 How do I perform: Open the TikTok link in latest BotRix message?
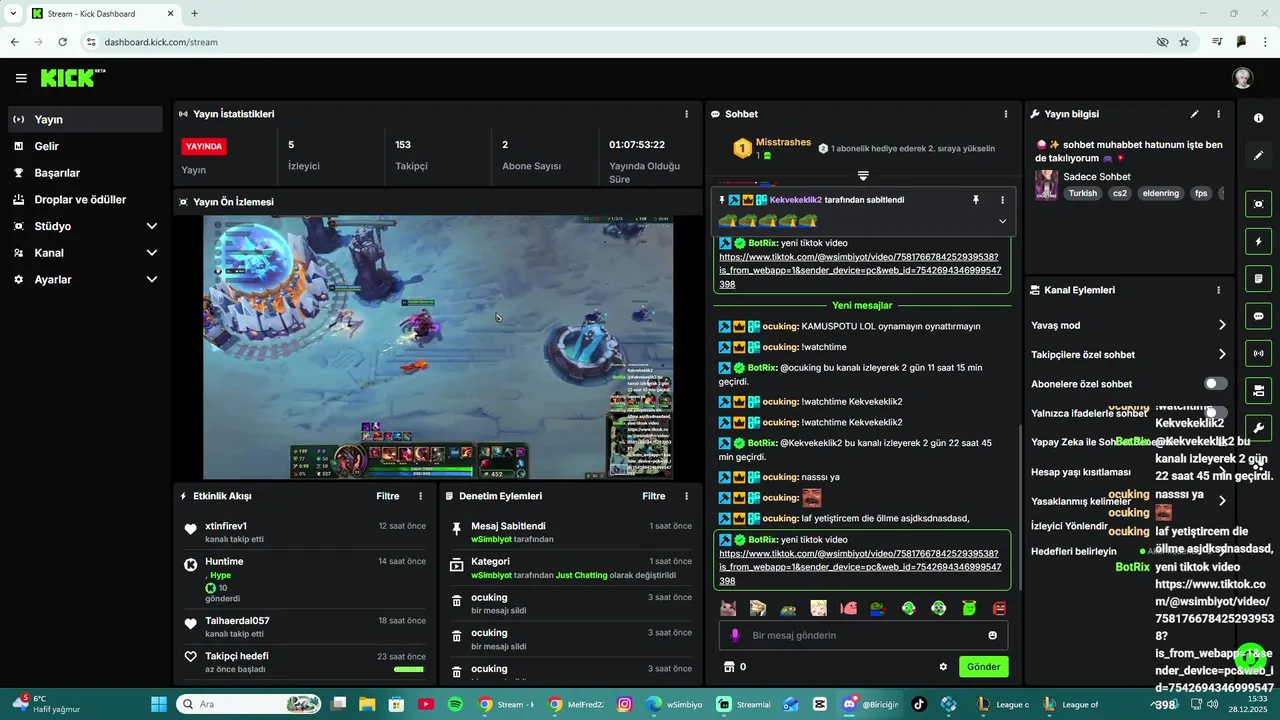[x=860, y=567]
